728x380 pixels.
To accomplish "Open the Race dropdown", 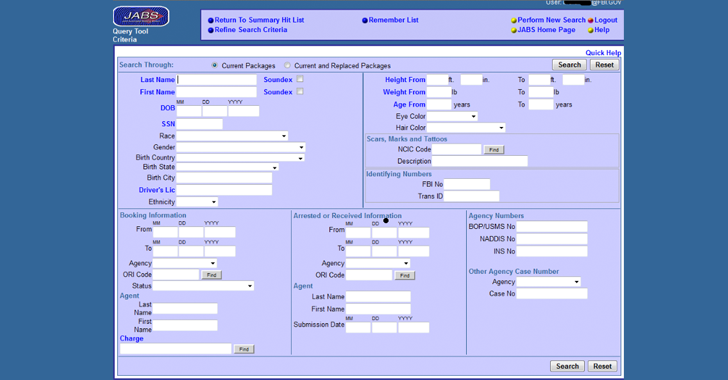I will [x=232, y=136].
